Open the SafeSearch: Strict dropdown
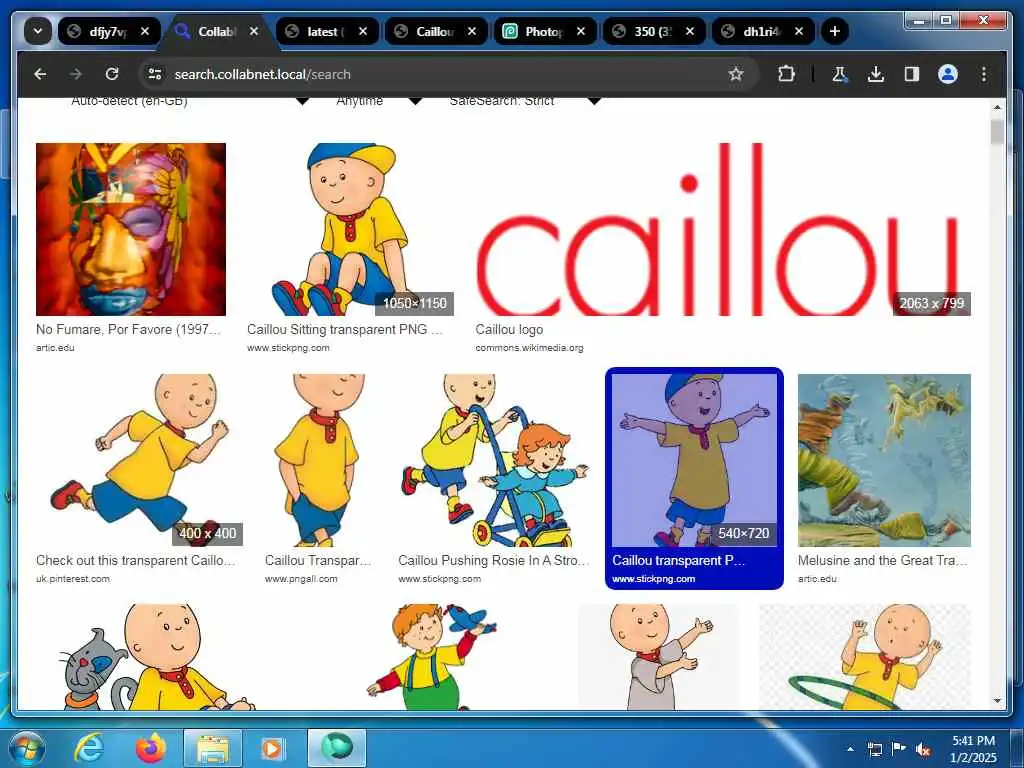Screen dimensions: 1024x768 click(x=525, y=101)
